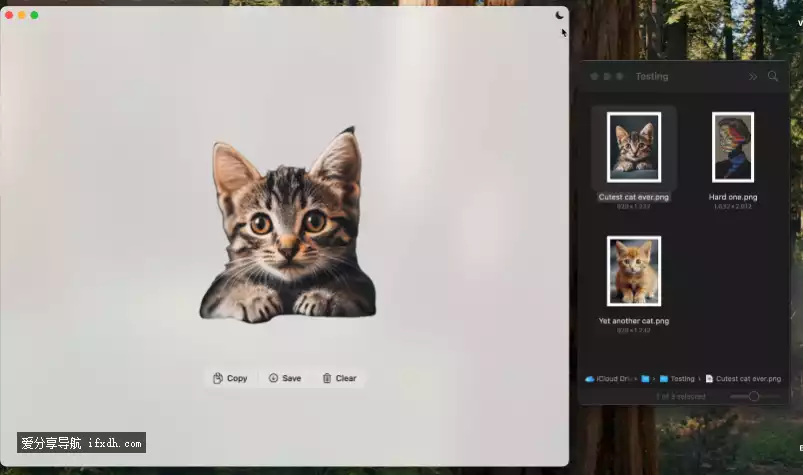Select the Hard one.png thumbnail
803x475 pixels.
pyautogui.click(x=732, y=147)
